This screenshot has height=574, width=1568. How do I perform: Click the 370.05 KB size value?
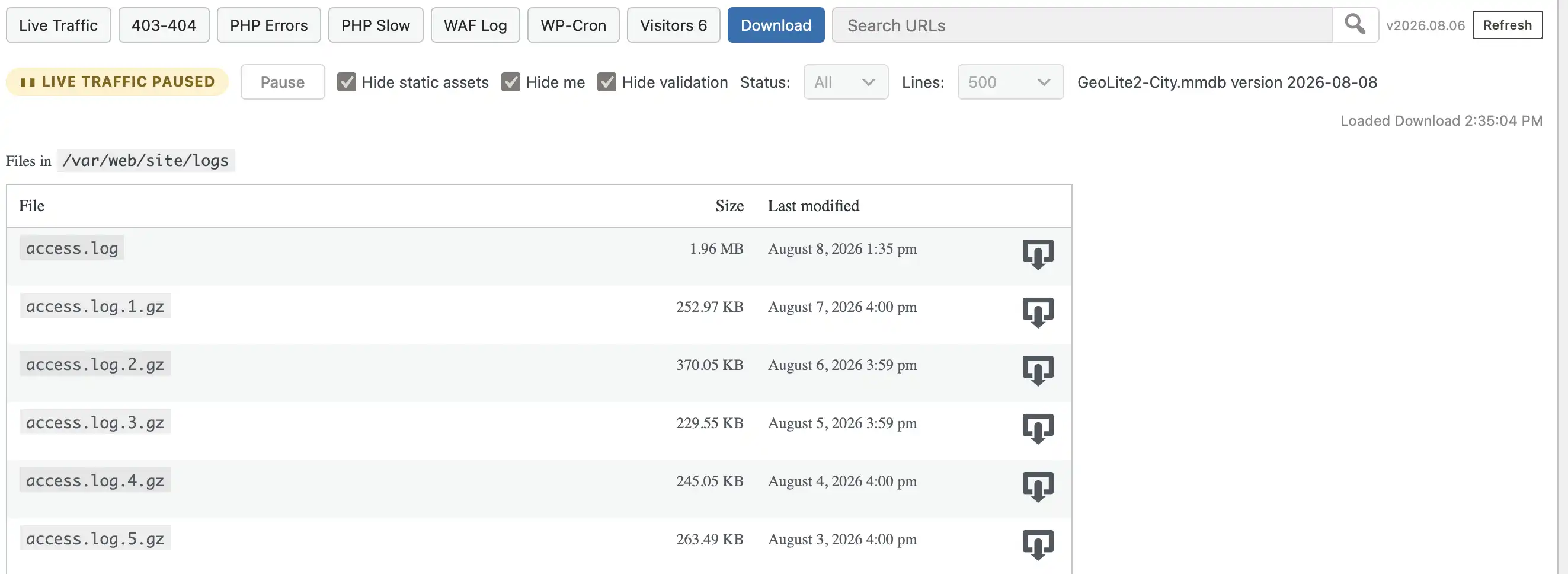click(x=710, y=365)
